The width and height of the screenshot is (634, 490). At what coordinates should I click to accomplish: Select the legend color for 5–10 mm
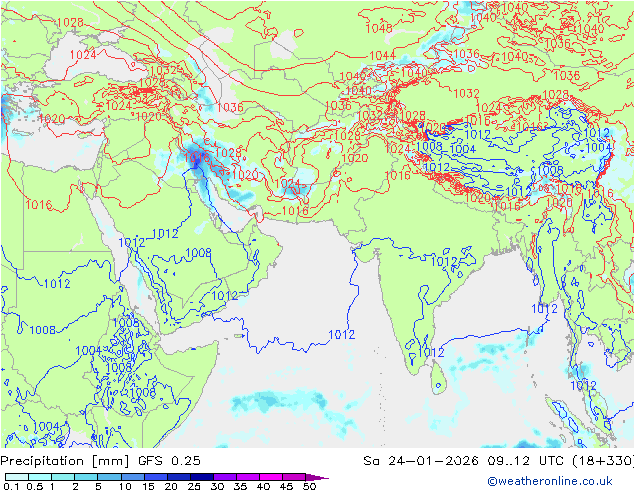(109, 477)
